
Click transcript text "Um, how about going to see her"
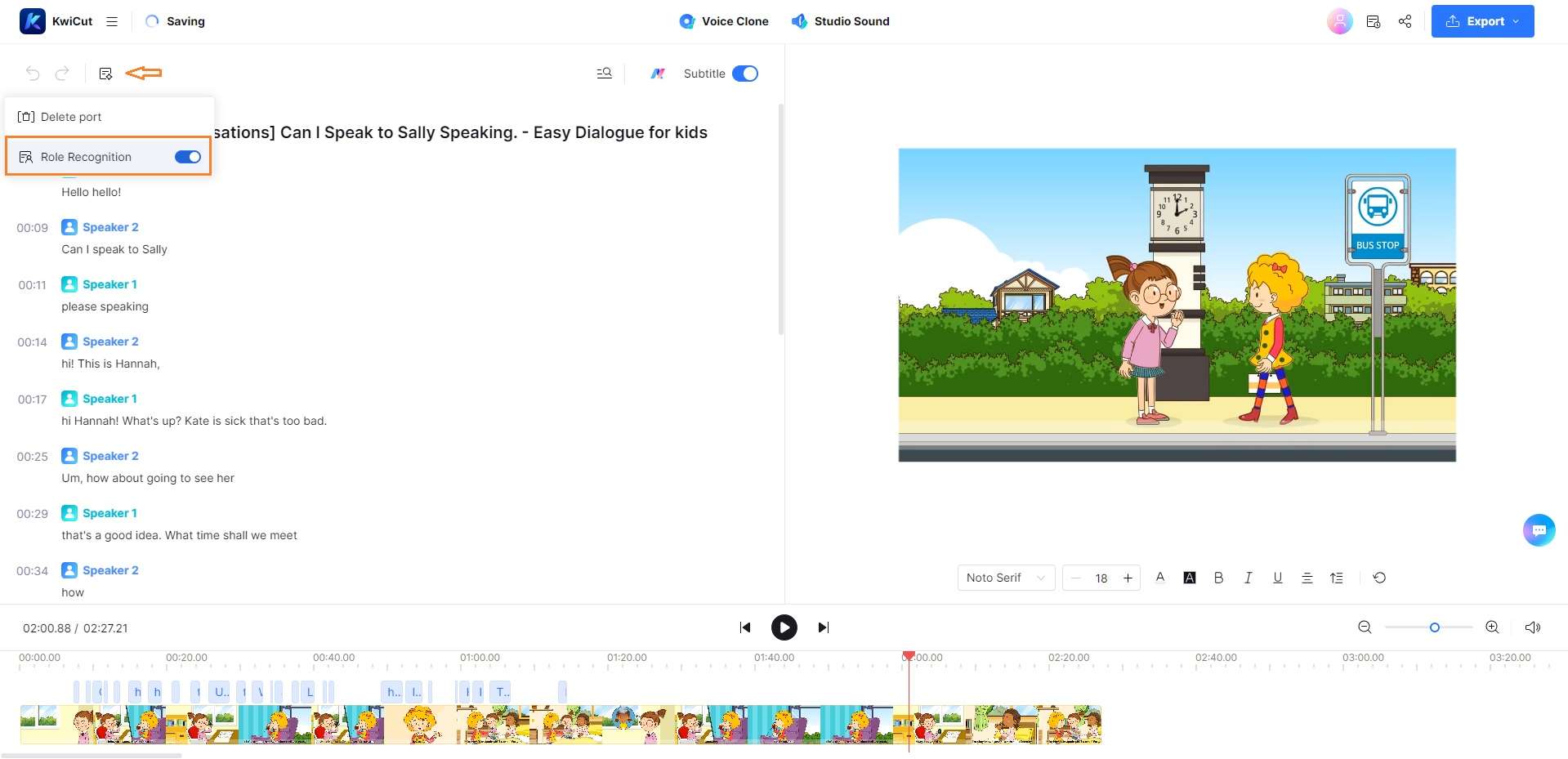[x=148, y=478]
